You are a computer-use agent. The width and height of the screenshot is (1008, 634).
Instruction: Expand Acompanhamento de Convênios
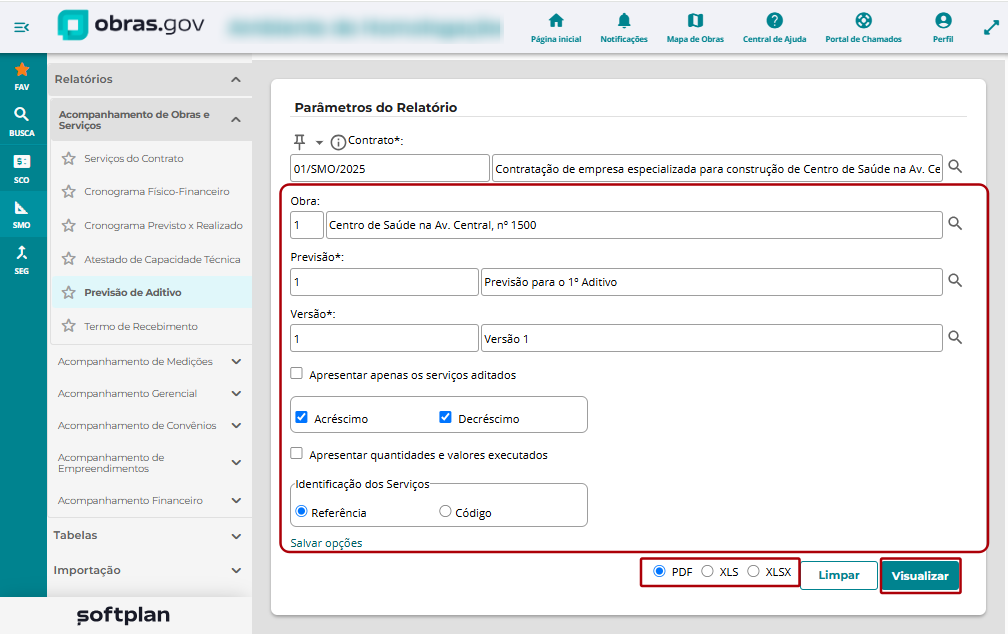(236, 426)
